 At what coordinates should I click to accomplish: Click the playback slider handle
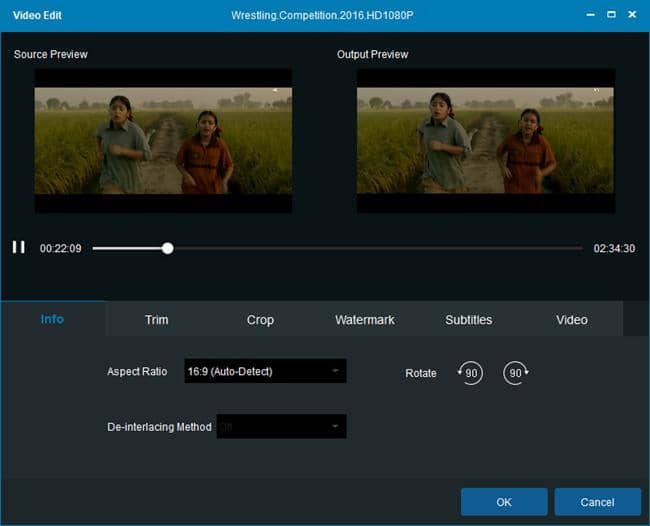click(167, 248)
